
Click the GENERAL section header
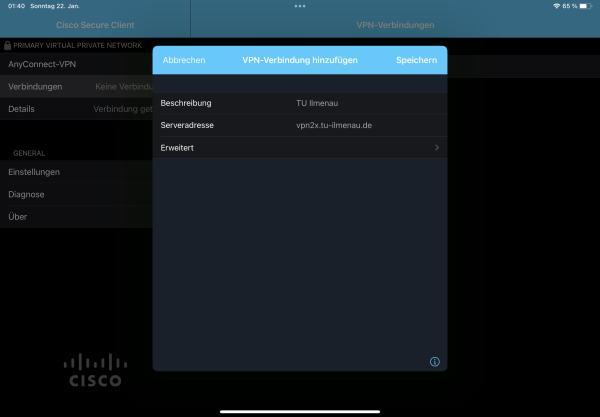click(29, 153)
